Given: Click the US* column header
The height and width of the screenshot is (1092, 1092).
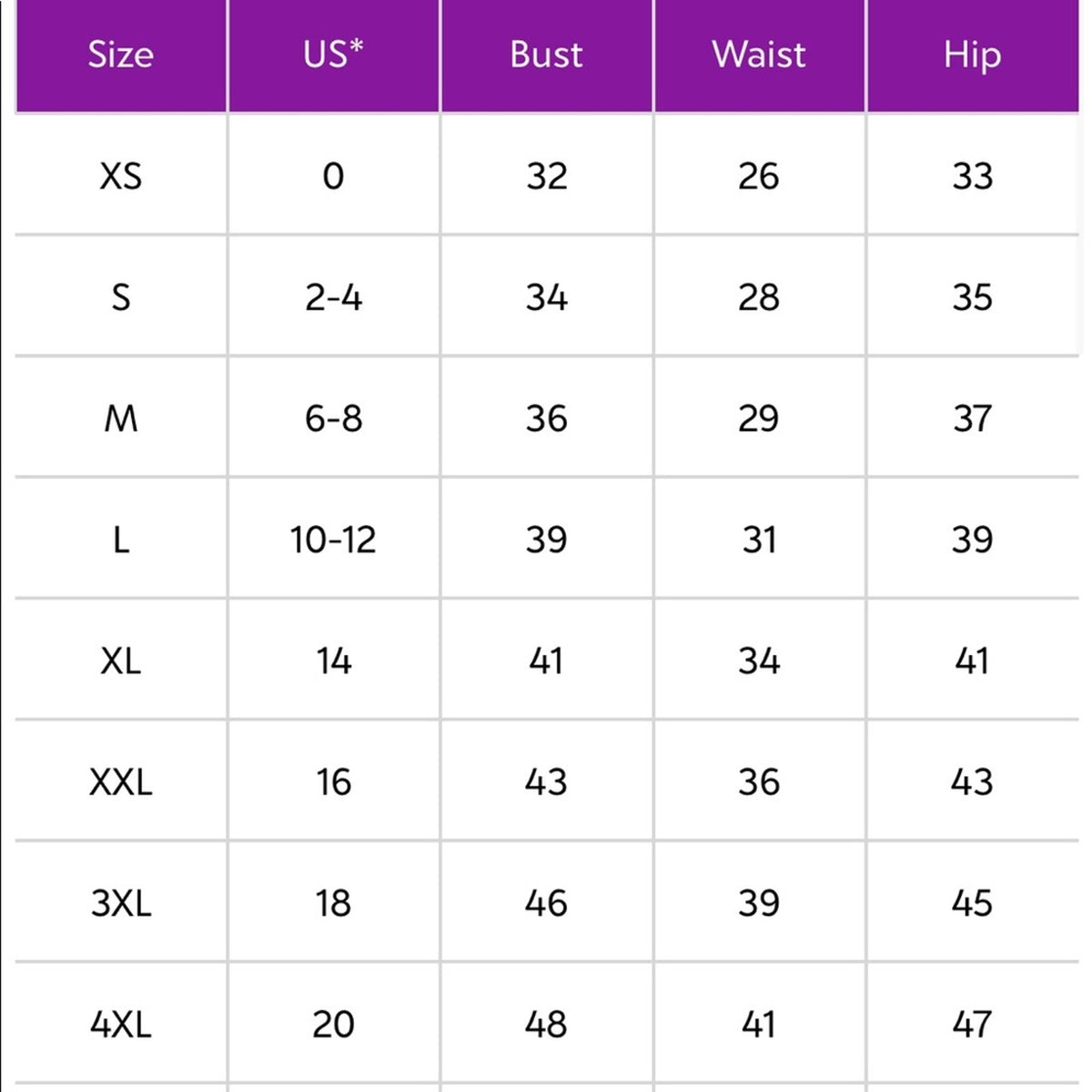Looking at the screenshot, I should (x=334, y=55).
